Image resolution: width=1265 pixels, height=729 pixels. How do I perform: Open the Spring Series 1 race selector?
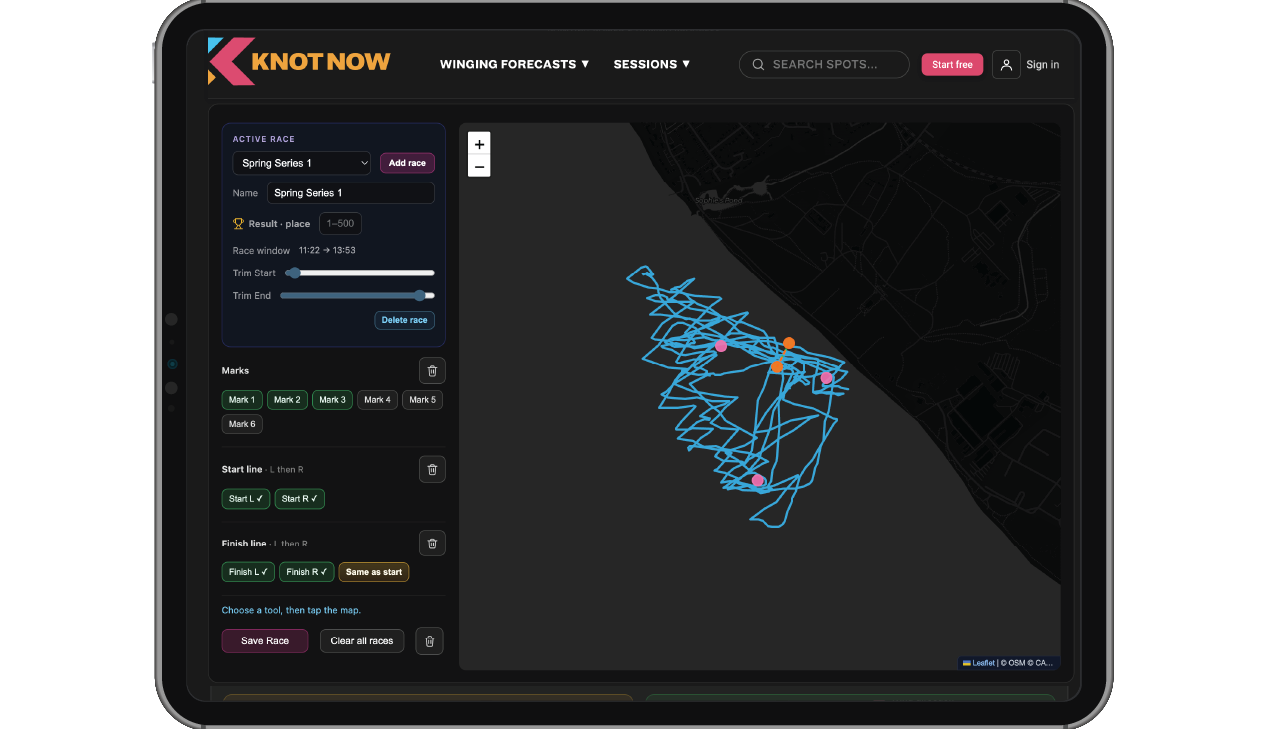[301, 163]
